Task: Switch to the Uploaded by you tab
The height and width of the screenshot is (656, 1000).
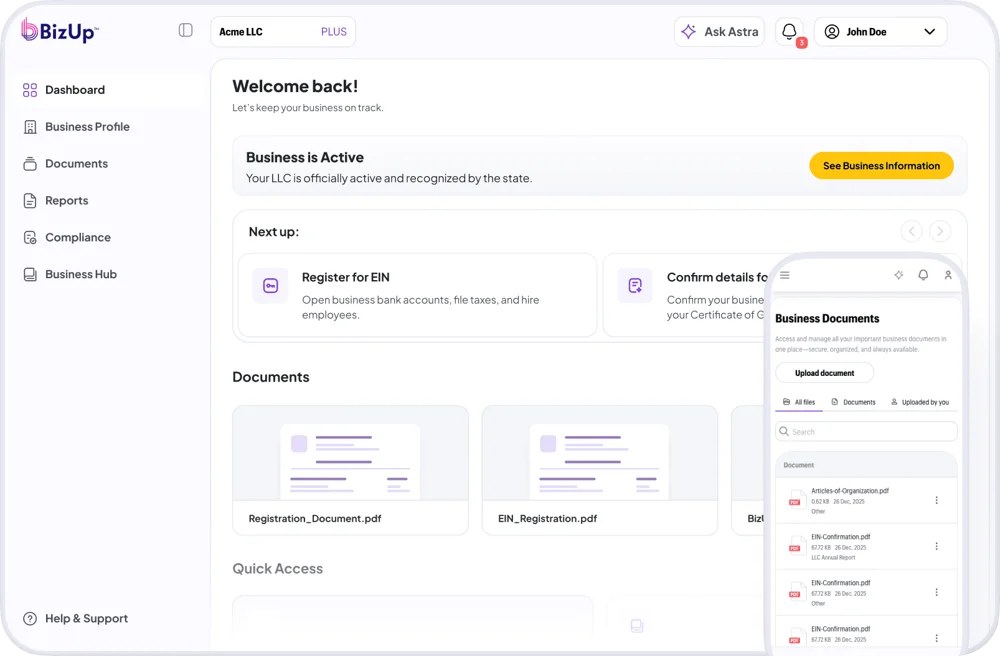Action: click(920, 402)
